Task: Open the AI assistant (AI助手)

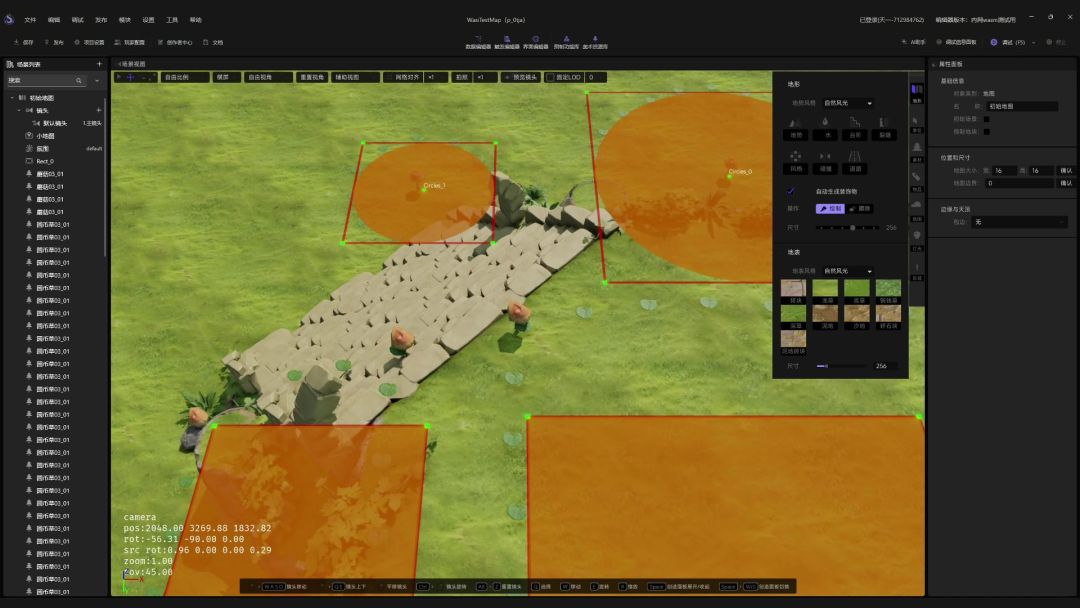Action: pyautogui.click(x=913, y=42)
